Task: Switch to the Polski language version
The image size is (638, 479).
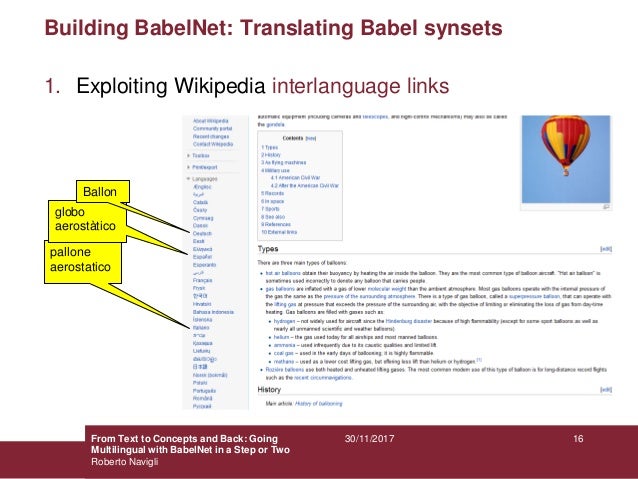Action: [200, 383]
